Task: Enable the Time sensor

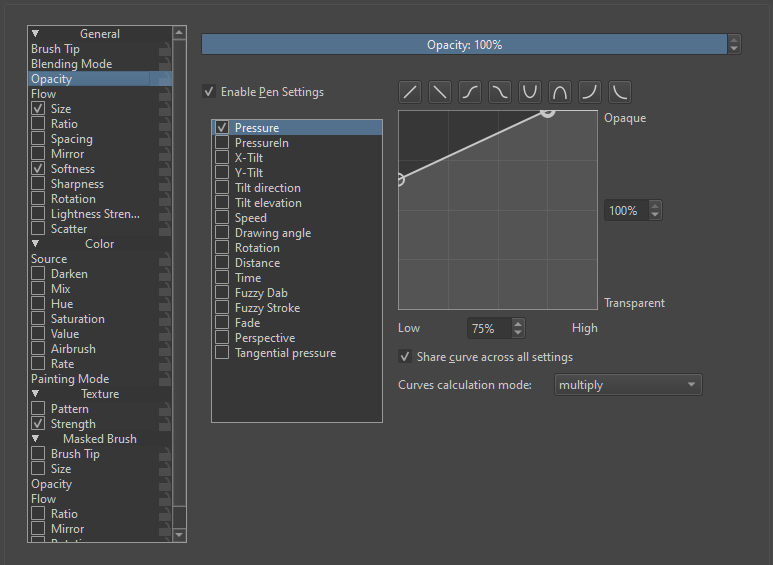Action: (x=222, y=278)
